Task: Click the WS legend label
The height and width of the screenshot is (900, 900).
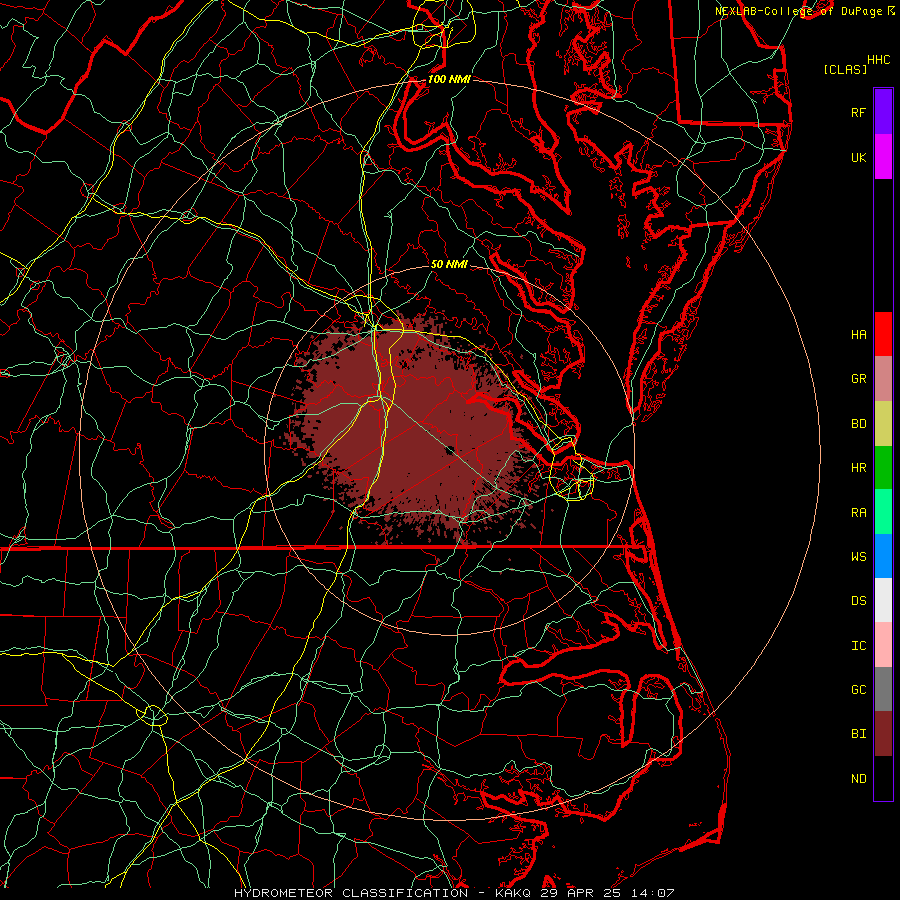Action: tap(858, 557)
